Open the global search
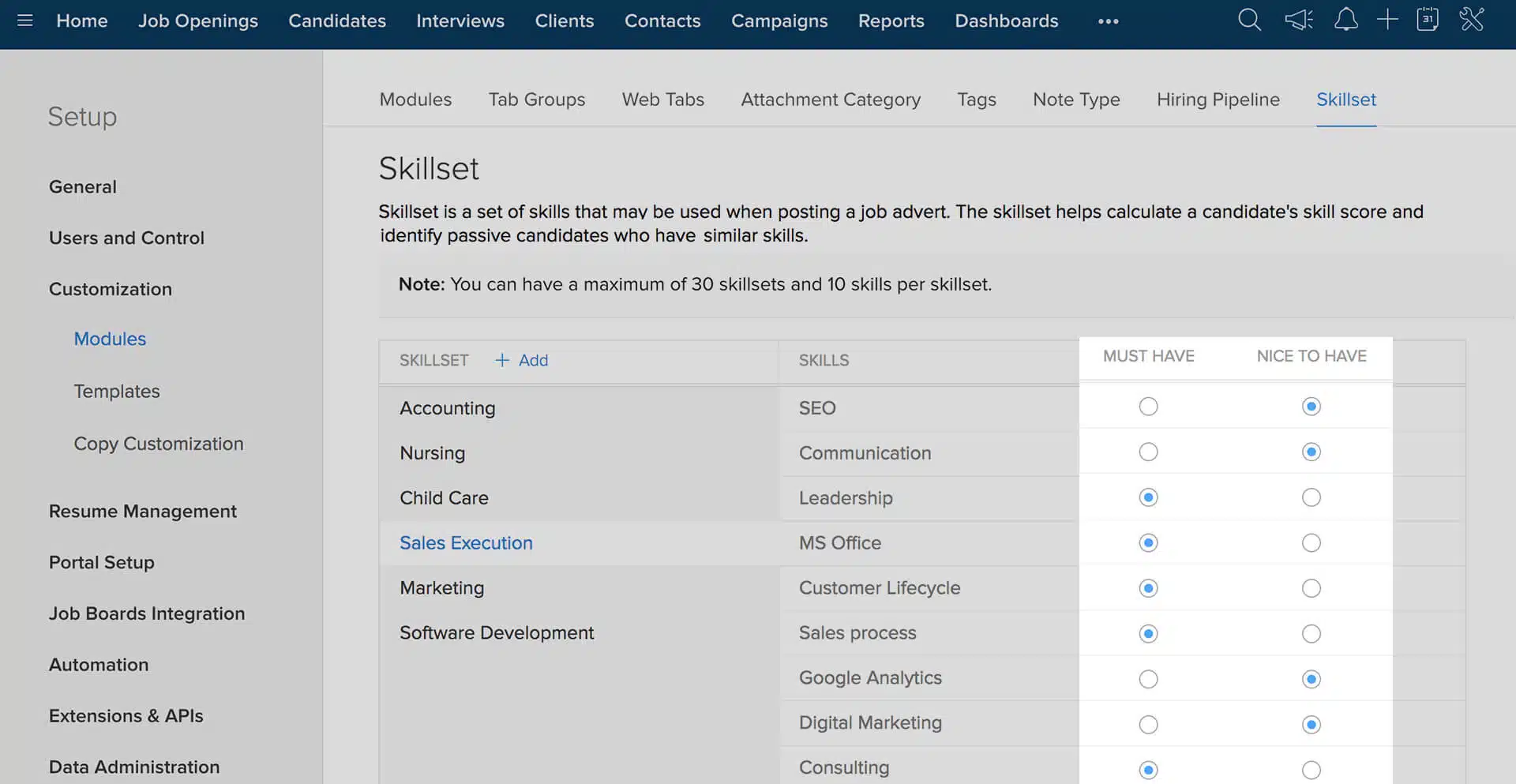1516x784 pixels. pos(1249,20)
